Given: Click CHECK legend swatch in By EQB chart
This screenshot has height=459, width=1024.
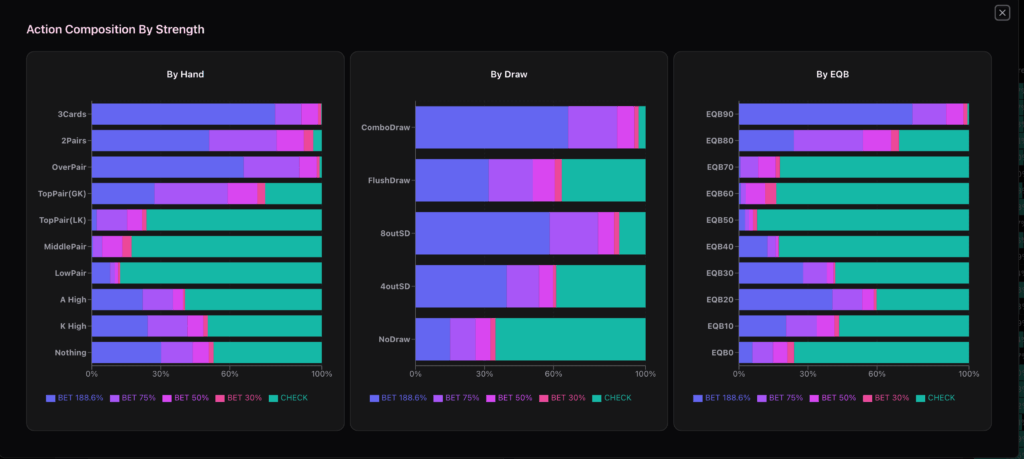Looking at the screenshot, I should pos(921,398).
